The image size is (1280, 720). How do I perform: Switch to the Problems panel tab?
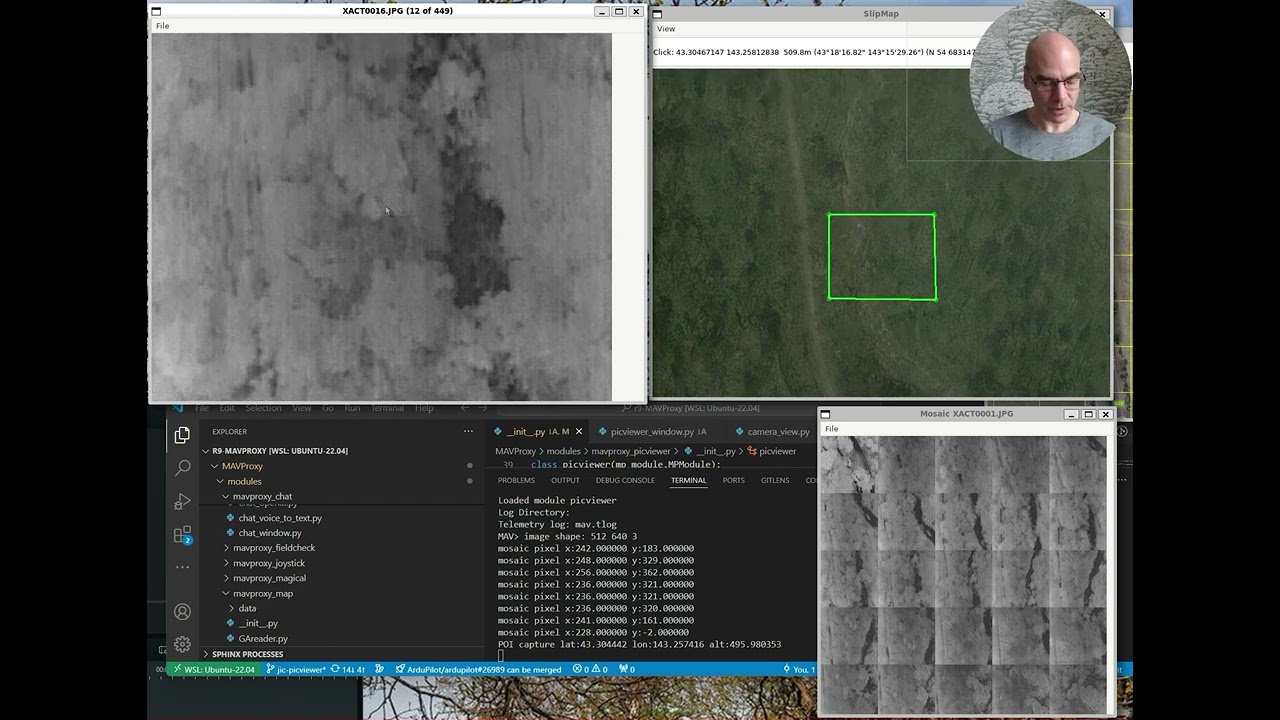(x=516, y=480)
